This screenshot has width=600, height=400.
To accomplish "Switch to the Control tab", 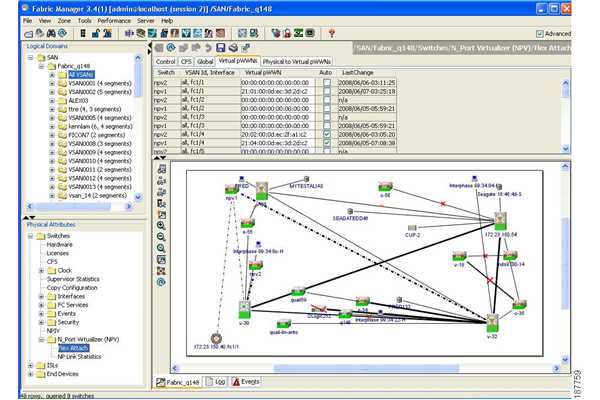I will coord(165,62).
